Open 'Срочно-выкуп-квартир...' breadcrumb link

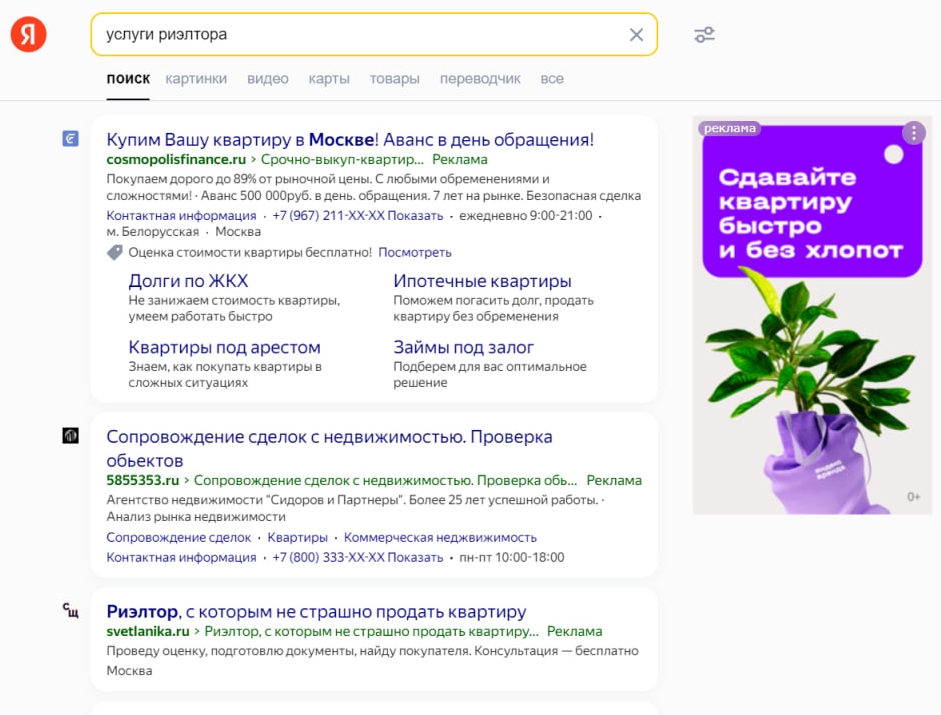tap(342, 159)
